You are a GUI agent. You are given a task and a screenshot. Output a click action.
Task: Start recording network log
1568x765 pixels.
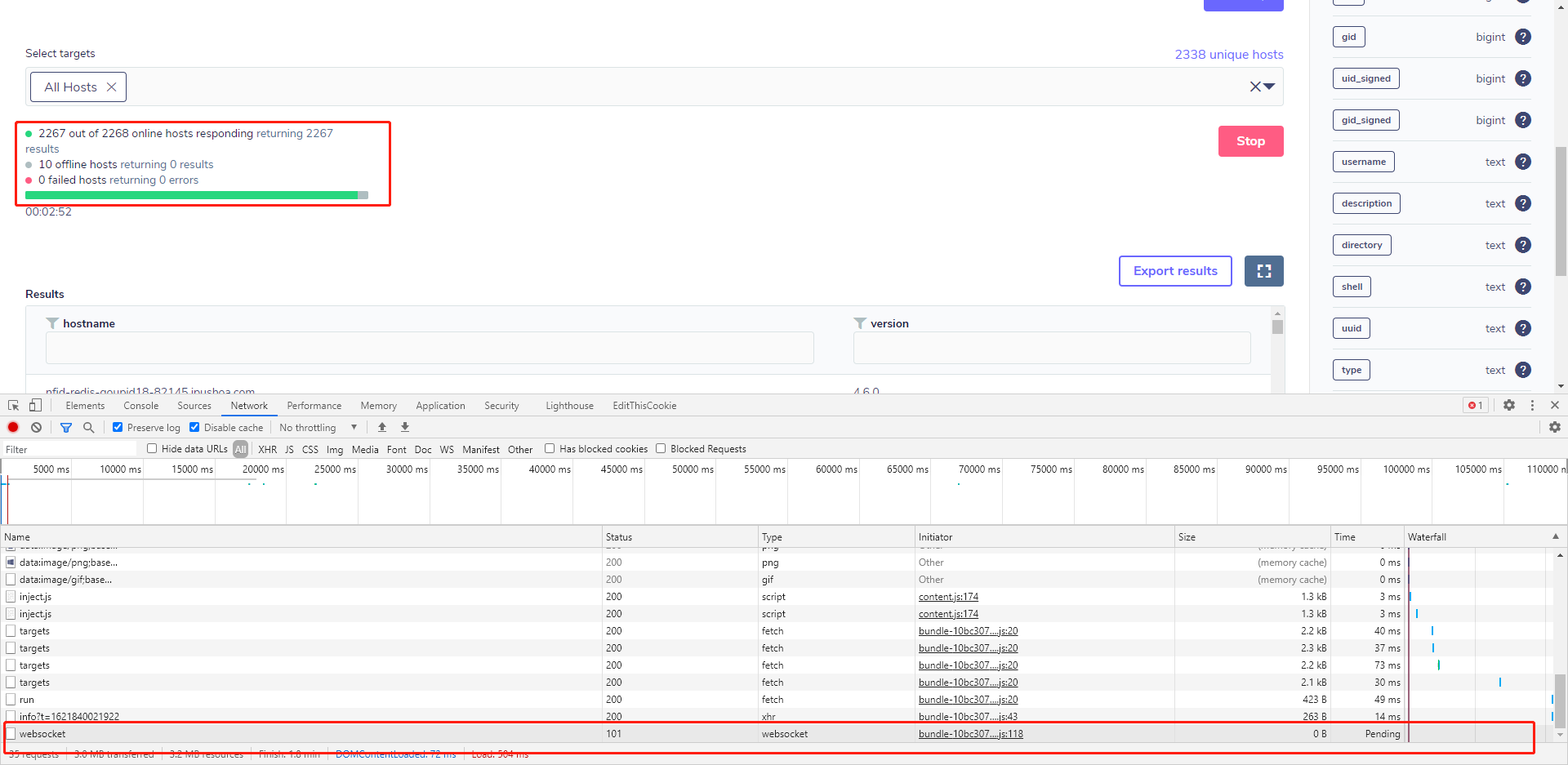[x=12, y=427]
